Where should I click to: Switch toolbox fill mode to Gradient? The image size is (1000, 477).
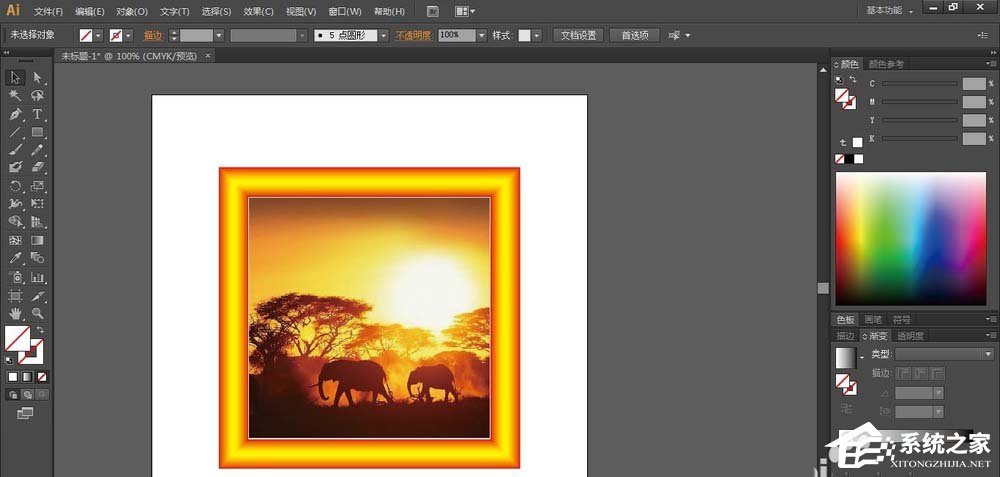point(27,377)
